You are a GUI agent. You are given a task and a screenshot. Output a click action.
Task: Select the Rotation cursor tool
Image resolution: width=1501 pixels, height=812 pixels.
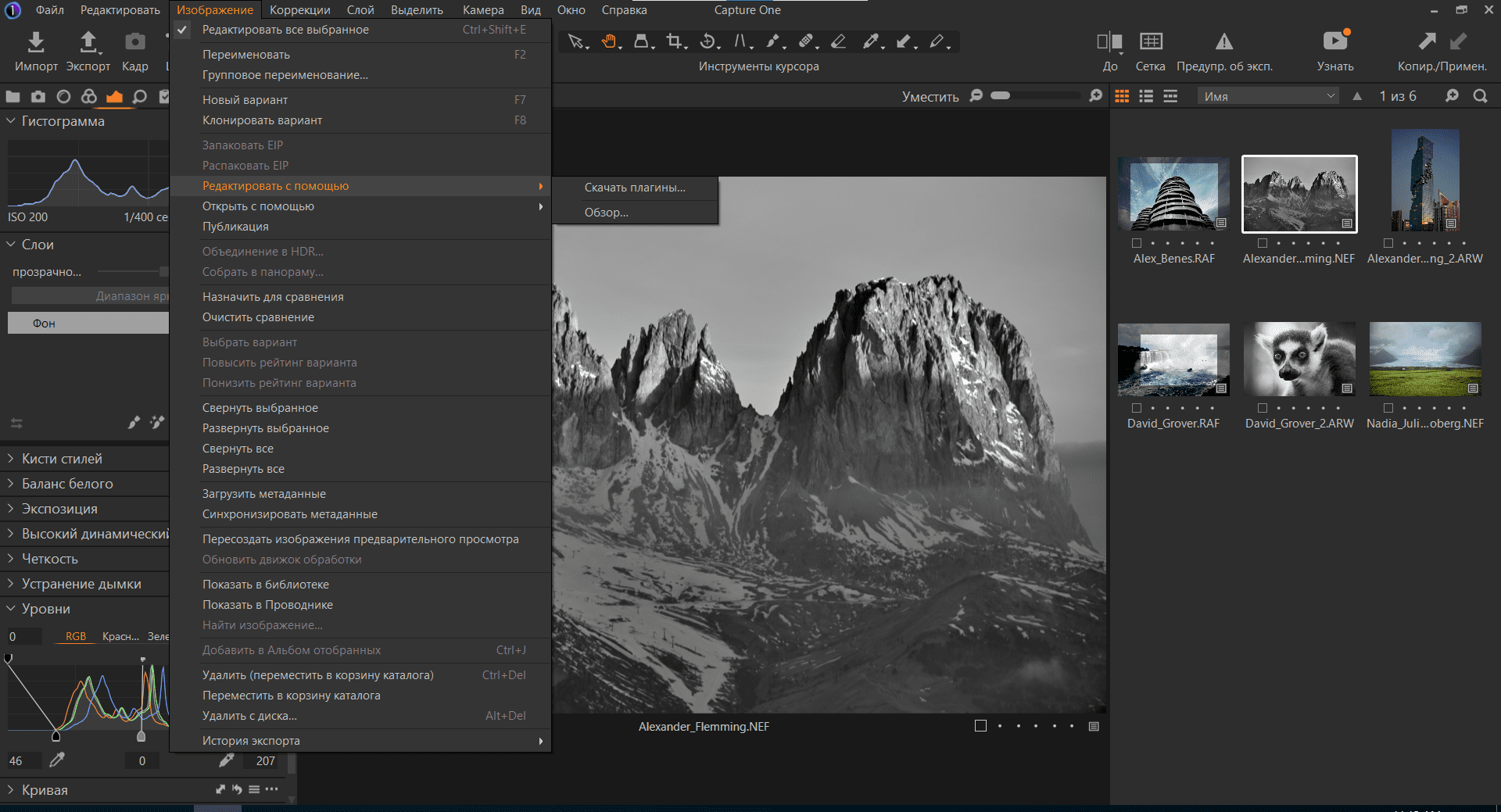click(x=708, y=41)
